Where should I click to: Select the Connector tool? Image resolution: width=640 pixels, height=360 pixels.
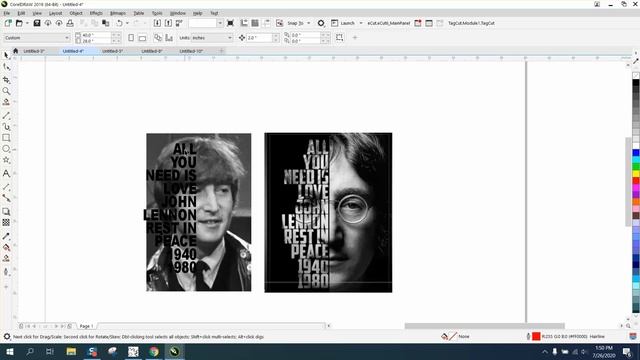(x=6, y=198)
